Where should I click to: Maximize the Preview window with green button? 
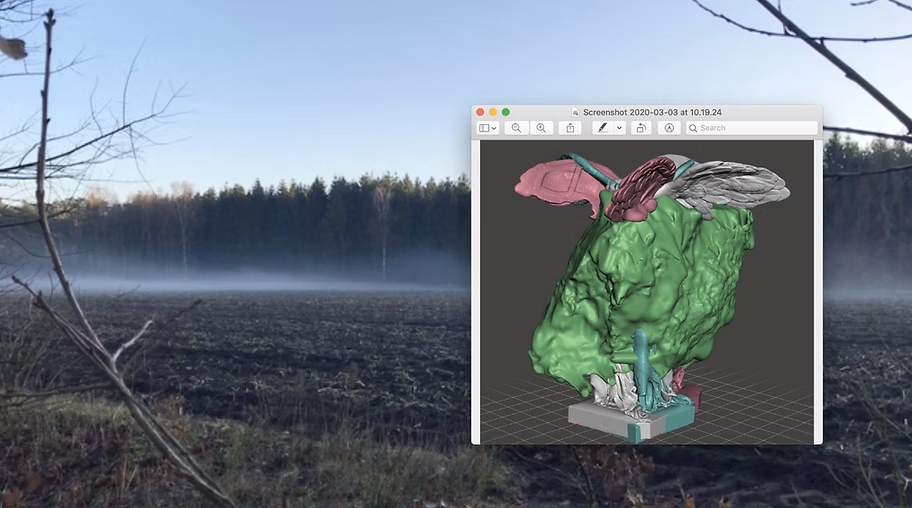[x=505, y=112]
